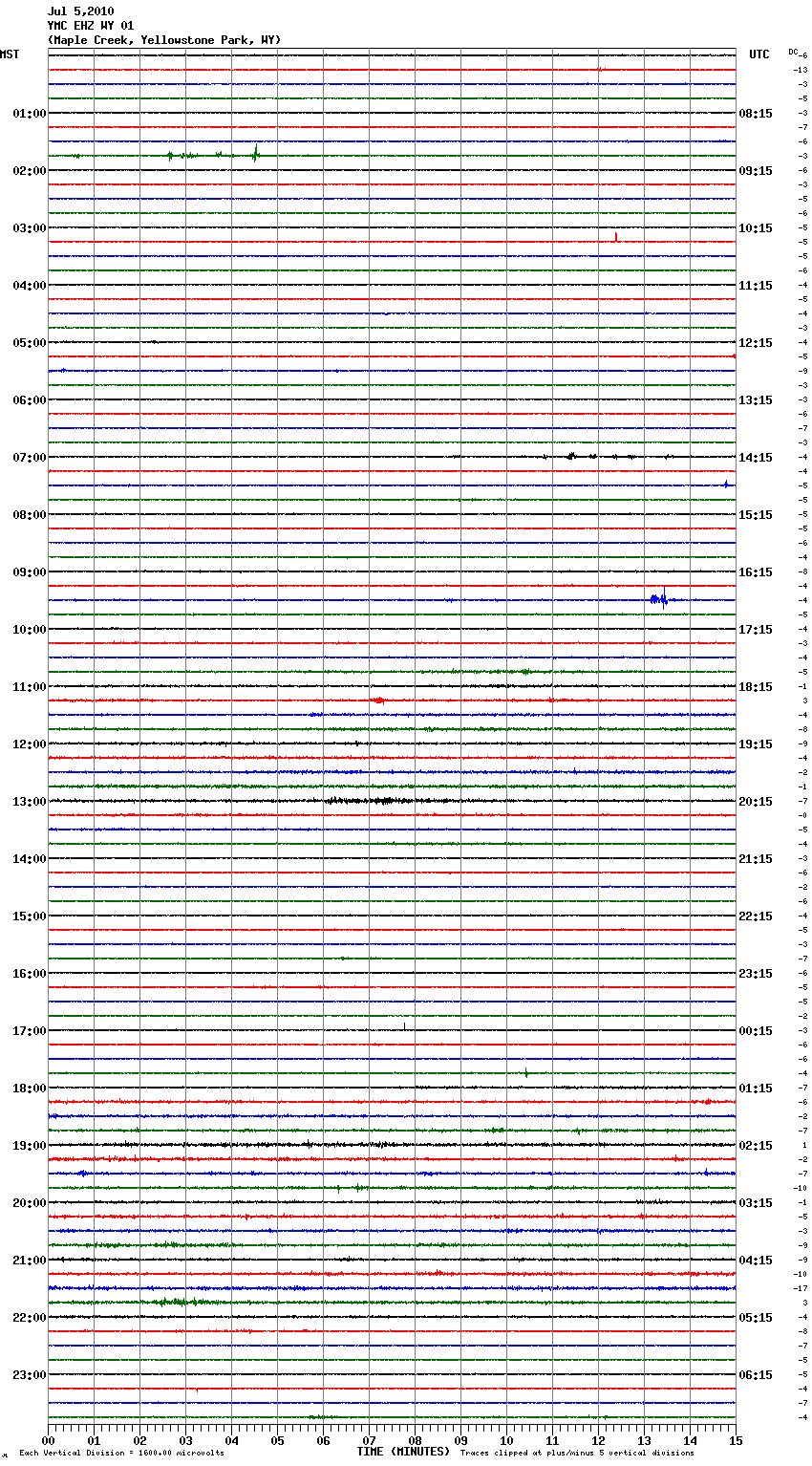Image resolution: width=812 pixels, height=1466 pixels.
Task: Click the "(Maple Creek, Yellowstone Park, WY)" location text
Action: pyautogui.click(x=164, y=40)
